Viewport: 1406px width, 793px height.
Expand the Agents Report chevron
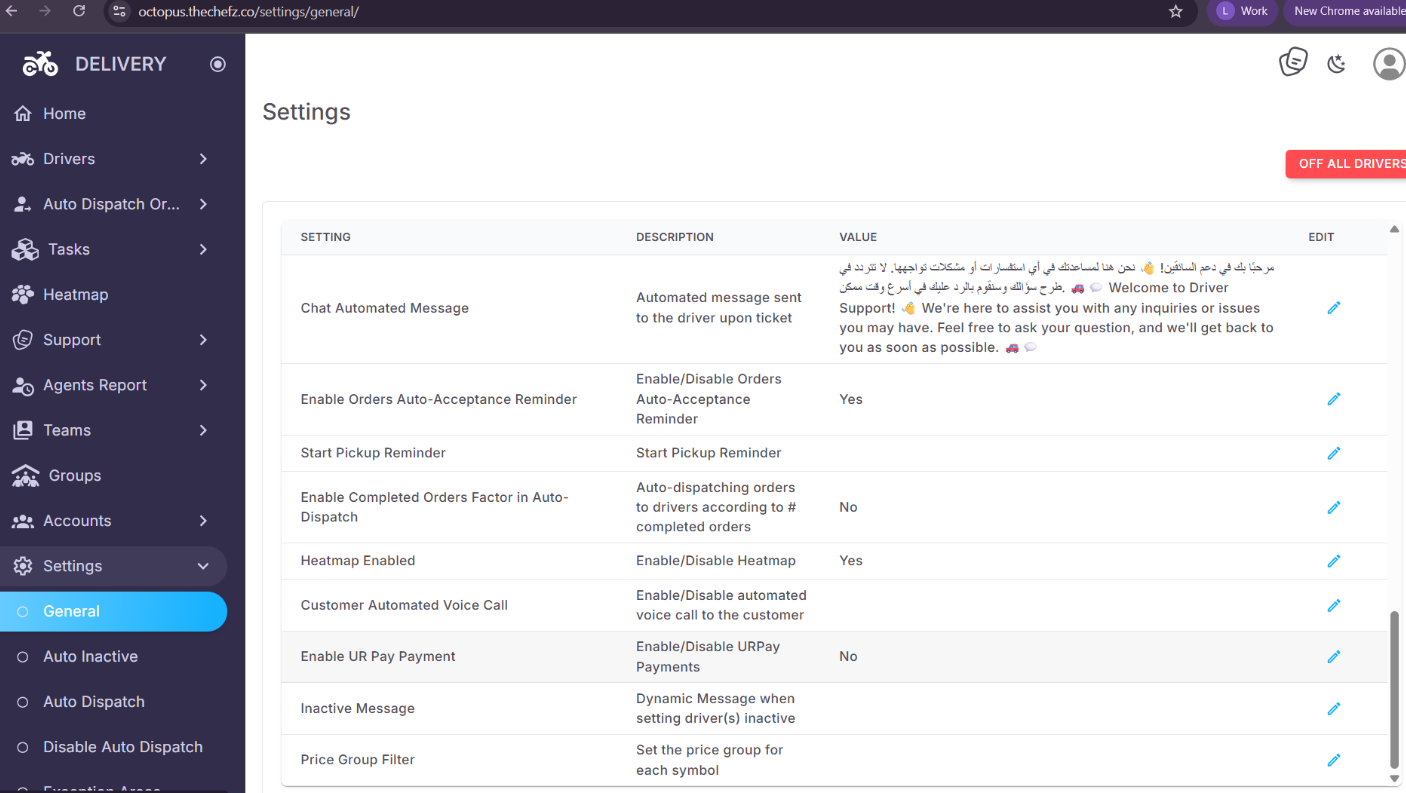203,385
